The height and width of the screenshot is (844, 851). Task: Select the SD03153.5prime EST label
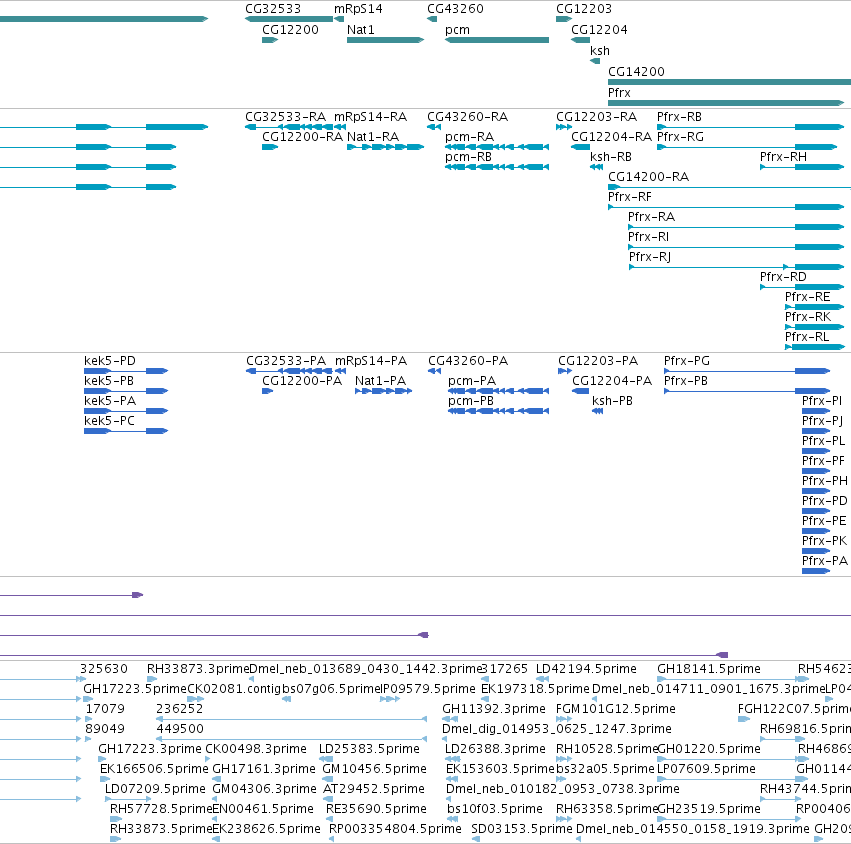pos(522,829)
